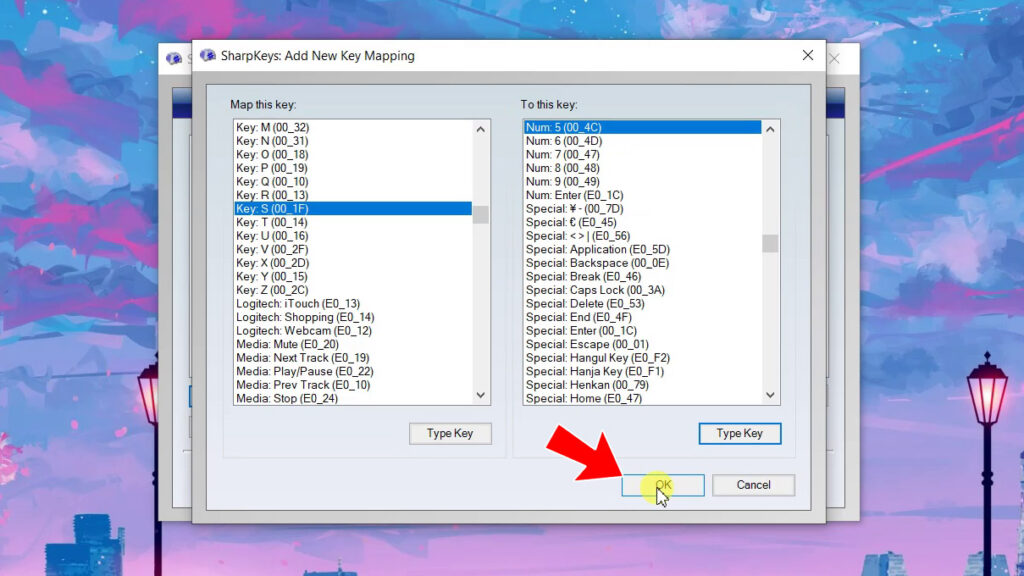The height and width of the screenshot is (576, 1024).
Task: Select 'Special: Caps Lock (00_3A)' as target
Action: [643, 290]
